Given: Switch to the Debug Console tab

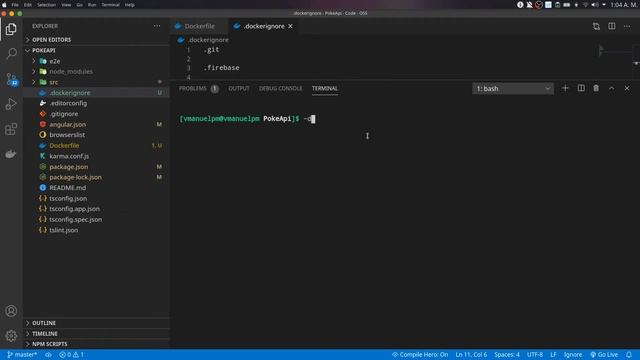Looking at the screenshot, I should (x=280, y=88).
